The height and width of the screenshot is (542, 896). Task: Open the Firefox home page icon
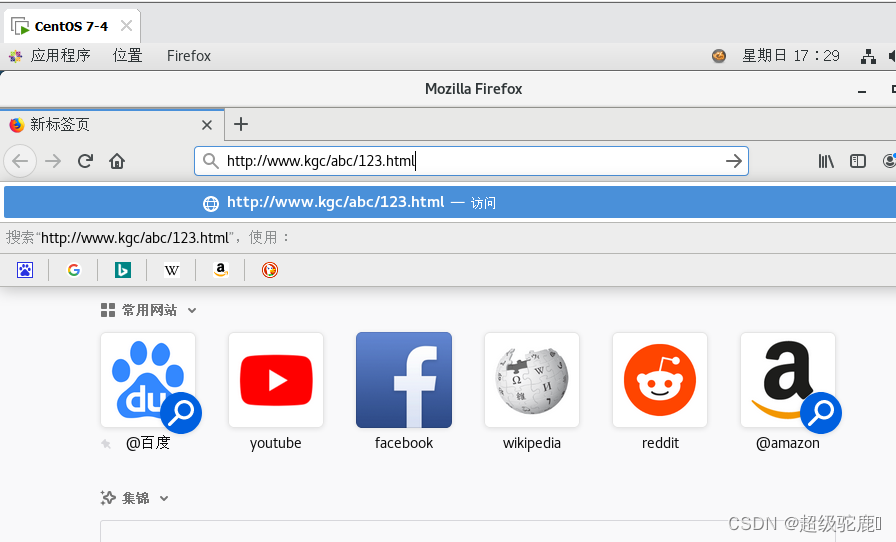tap(117, 161)
